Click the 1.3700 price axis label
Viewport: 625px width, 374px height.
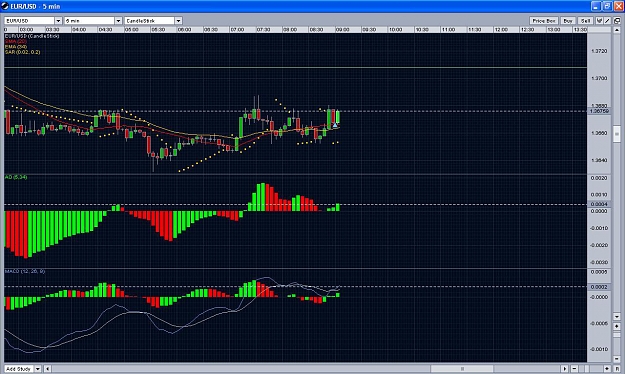tap(599, 78)
